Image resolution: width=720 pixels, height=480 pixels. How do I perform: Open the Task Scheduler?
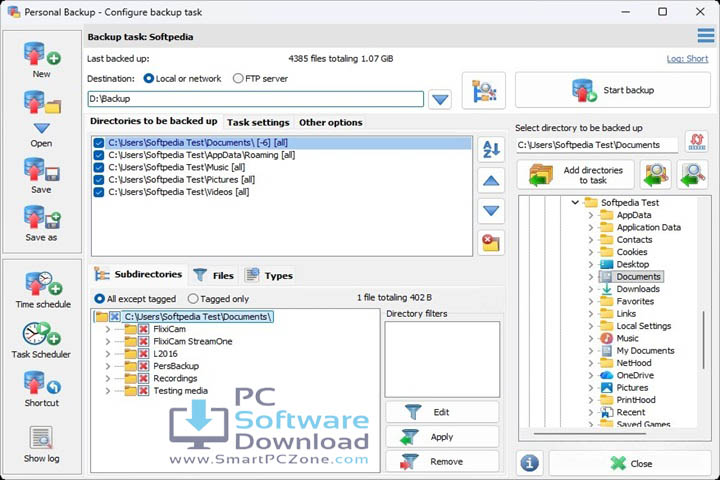click(x=41, y=340)
